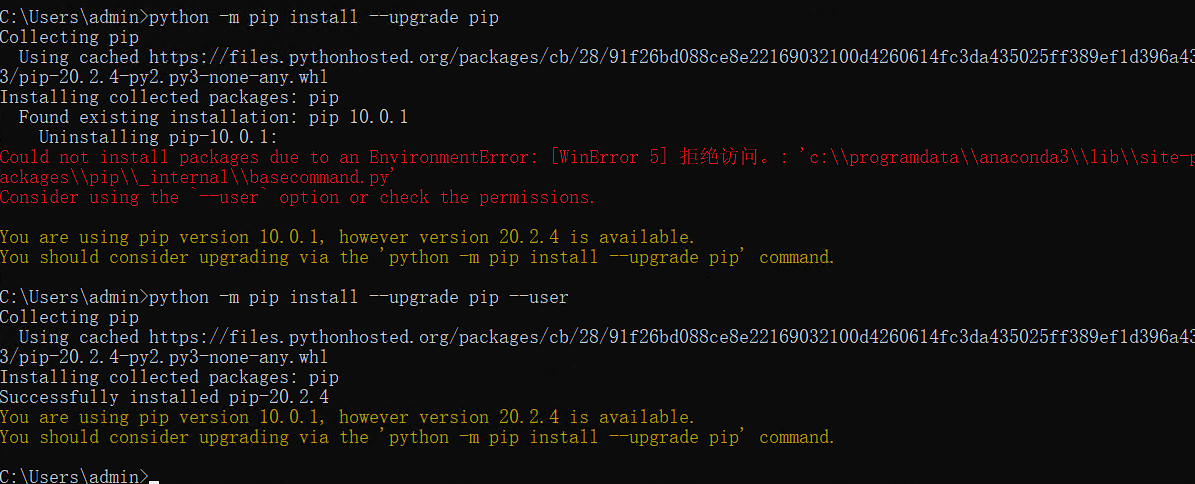This screenshot has height=484, width=1195.
Task: Click the first "Installing collected packages: pip" line
Action: click(x=169, y=97)
